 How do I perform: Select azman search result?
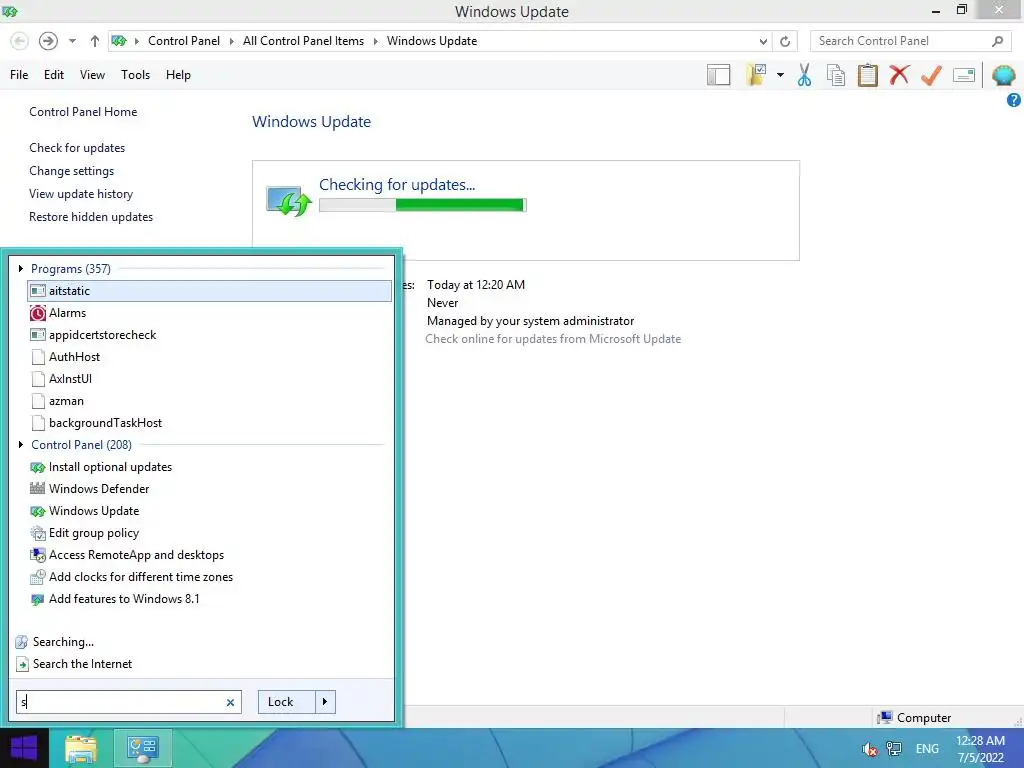209,401
